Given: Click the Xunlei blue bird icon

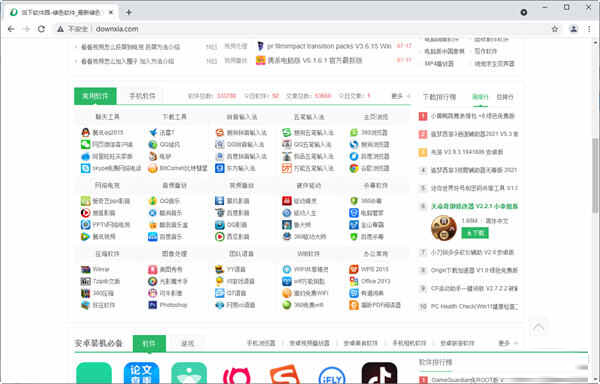Looking at the screenshot, I should pyautogui.click(x=153, y=132).
